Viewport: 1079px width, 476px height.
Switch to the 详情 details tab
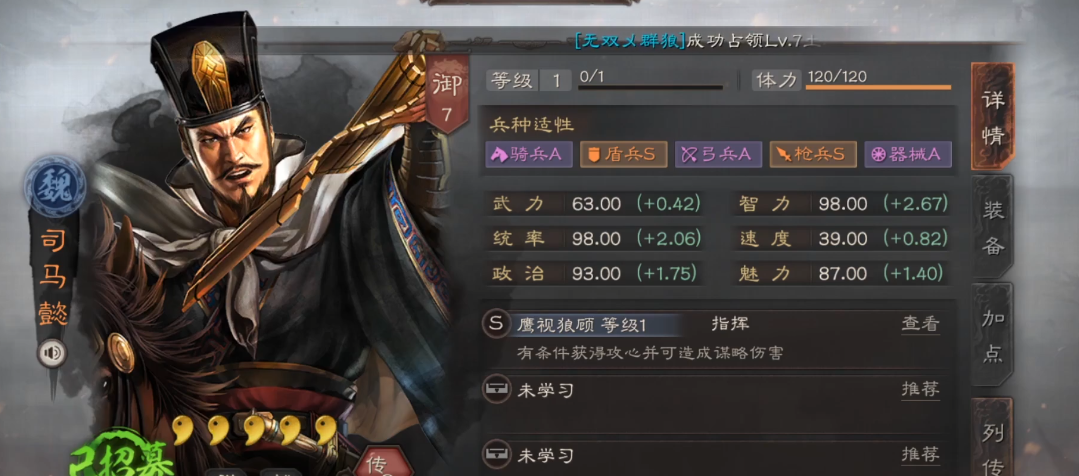coord(992,116)
